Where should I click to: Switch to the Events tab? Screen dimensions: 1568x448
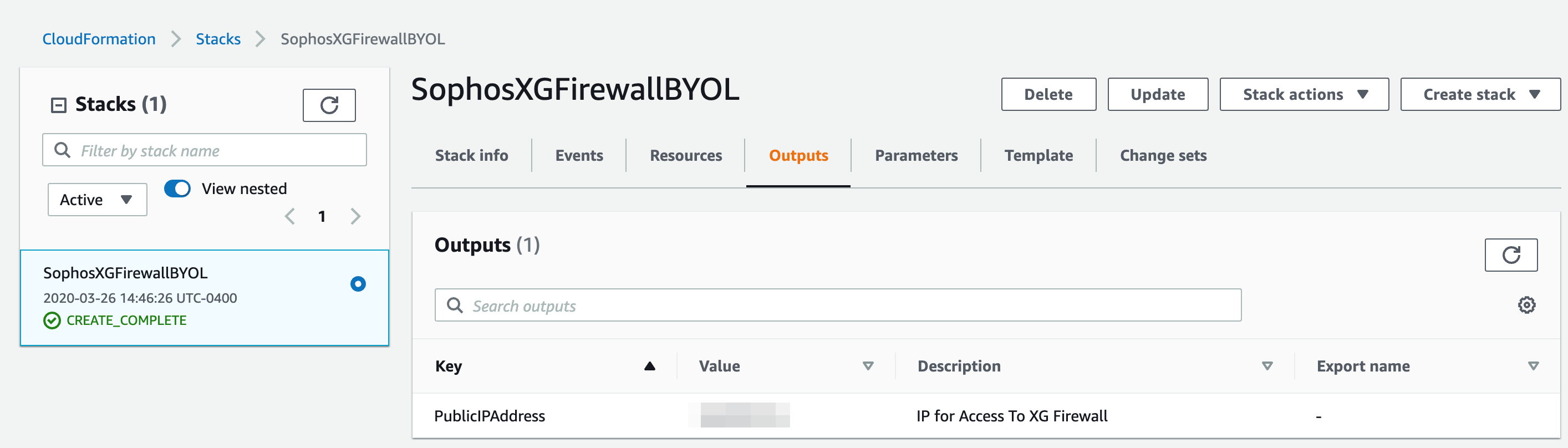[579, 155]
